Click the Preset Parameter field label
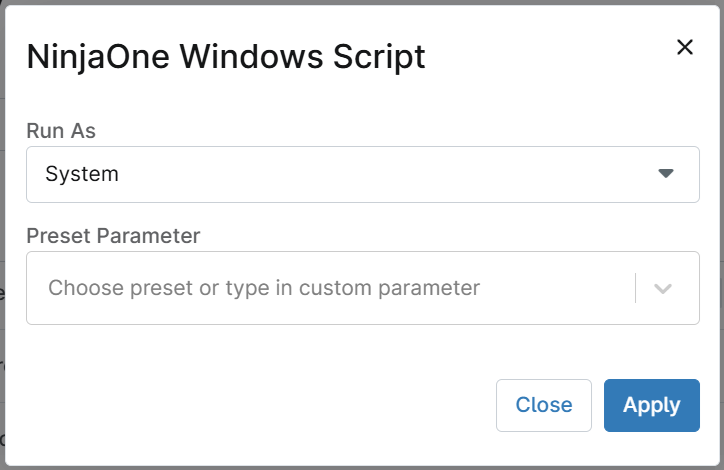Screen dimensions: 724x470 click(x=113, y=236)
